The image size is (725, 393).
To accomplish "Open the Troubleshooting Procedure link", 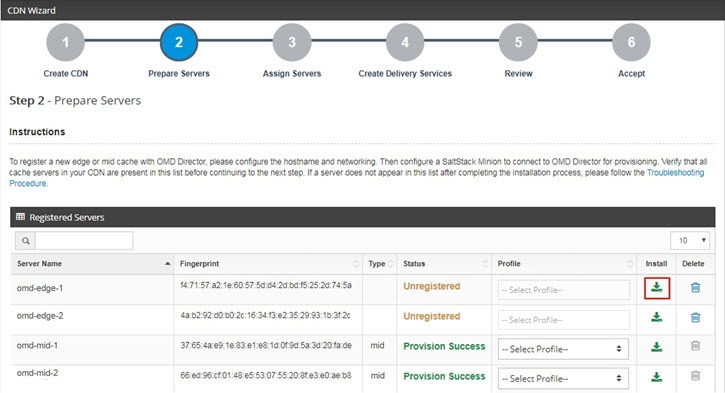I will point(675,172).
